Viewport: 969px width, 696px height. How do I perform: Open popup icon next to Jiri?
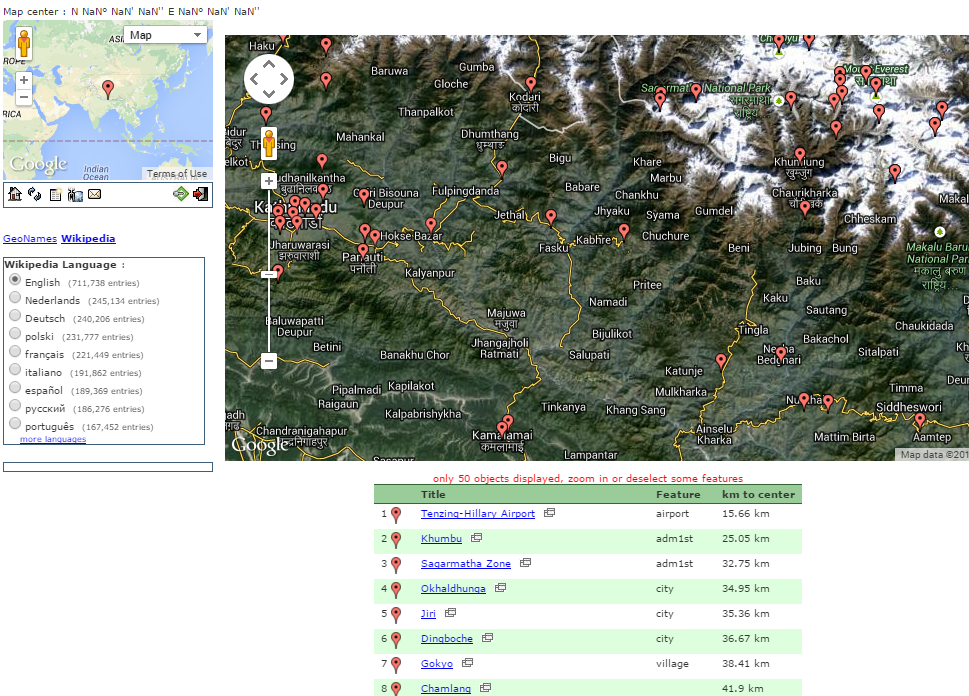click(451, 612)
